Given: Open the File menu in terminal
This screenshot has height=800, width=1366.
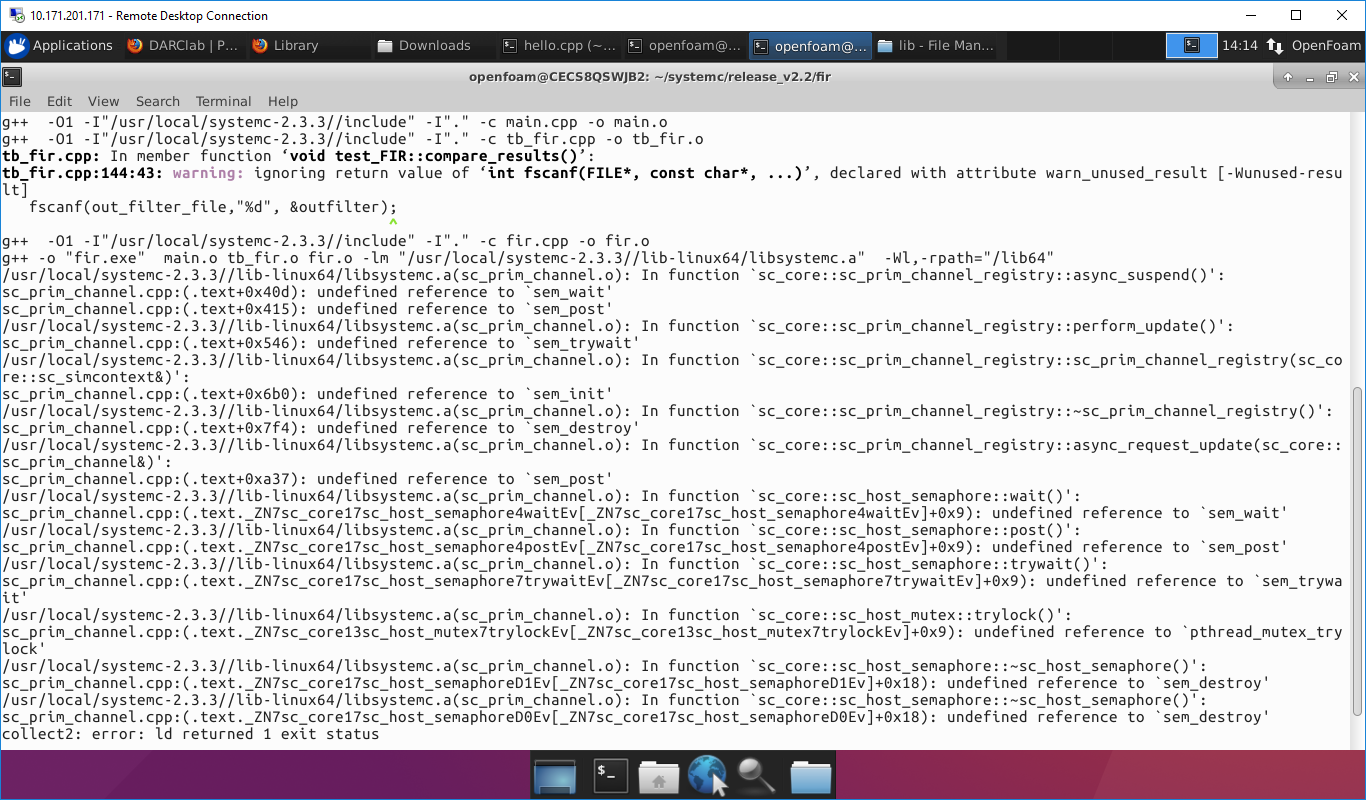Looking at the screenshot, I should pos(19,101).
